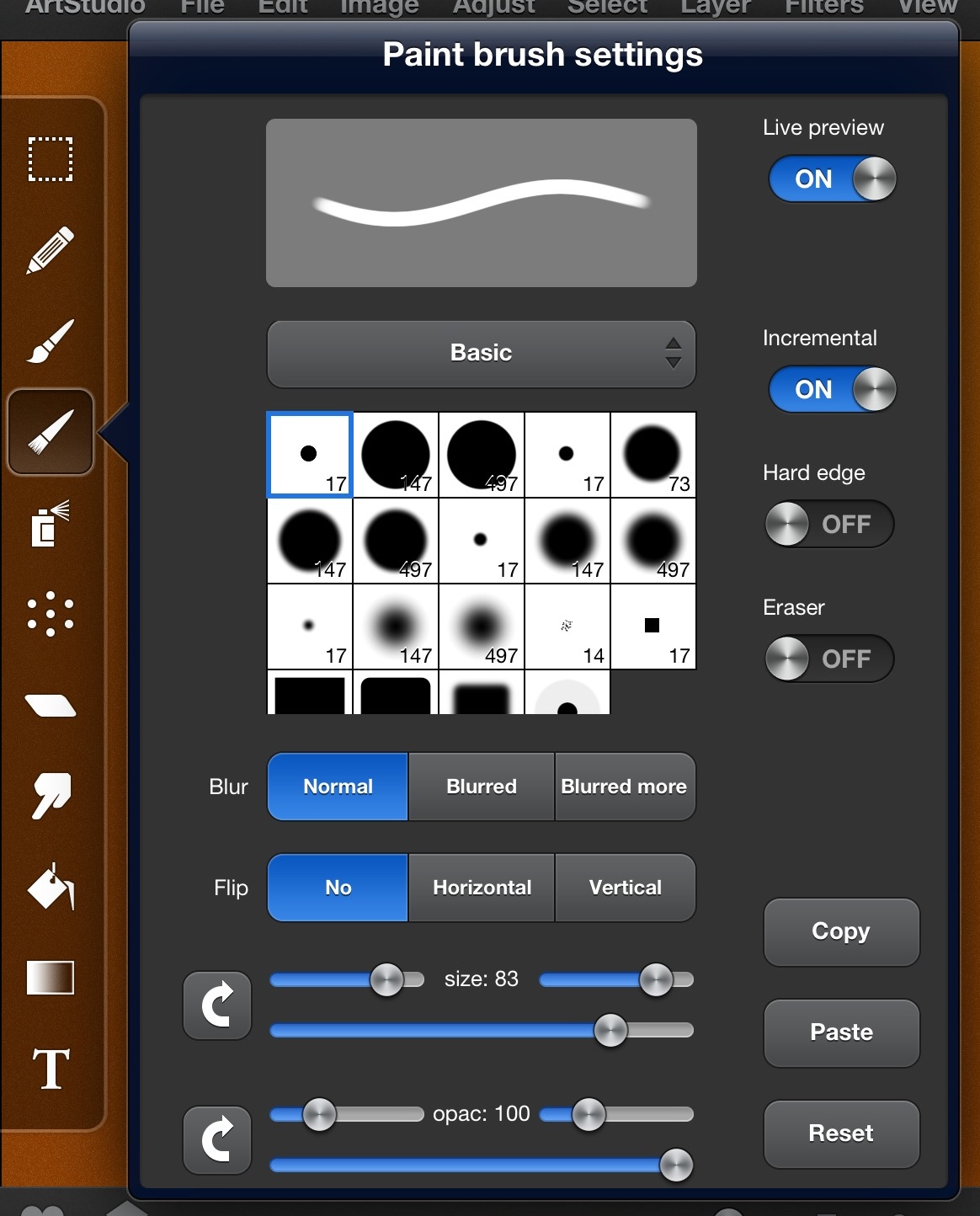Enable the Hard edge switch
Screen dimensions: 980x1216
click(829, 524)
